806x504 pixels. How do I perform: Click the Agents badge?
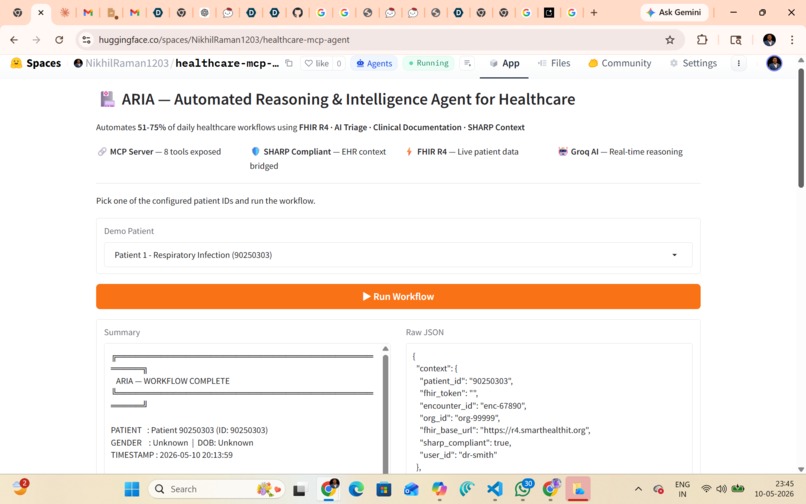point(374,63)
